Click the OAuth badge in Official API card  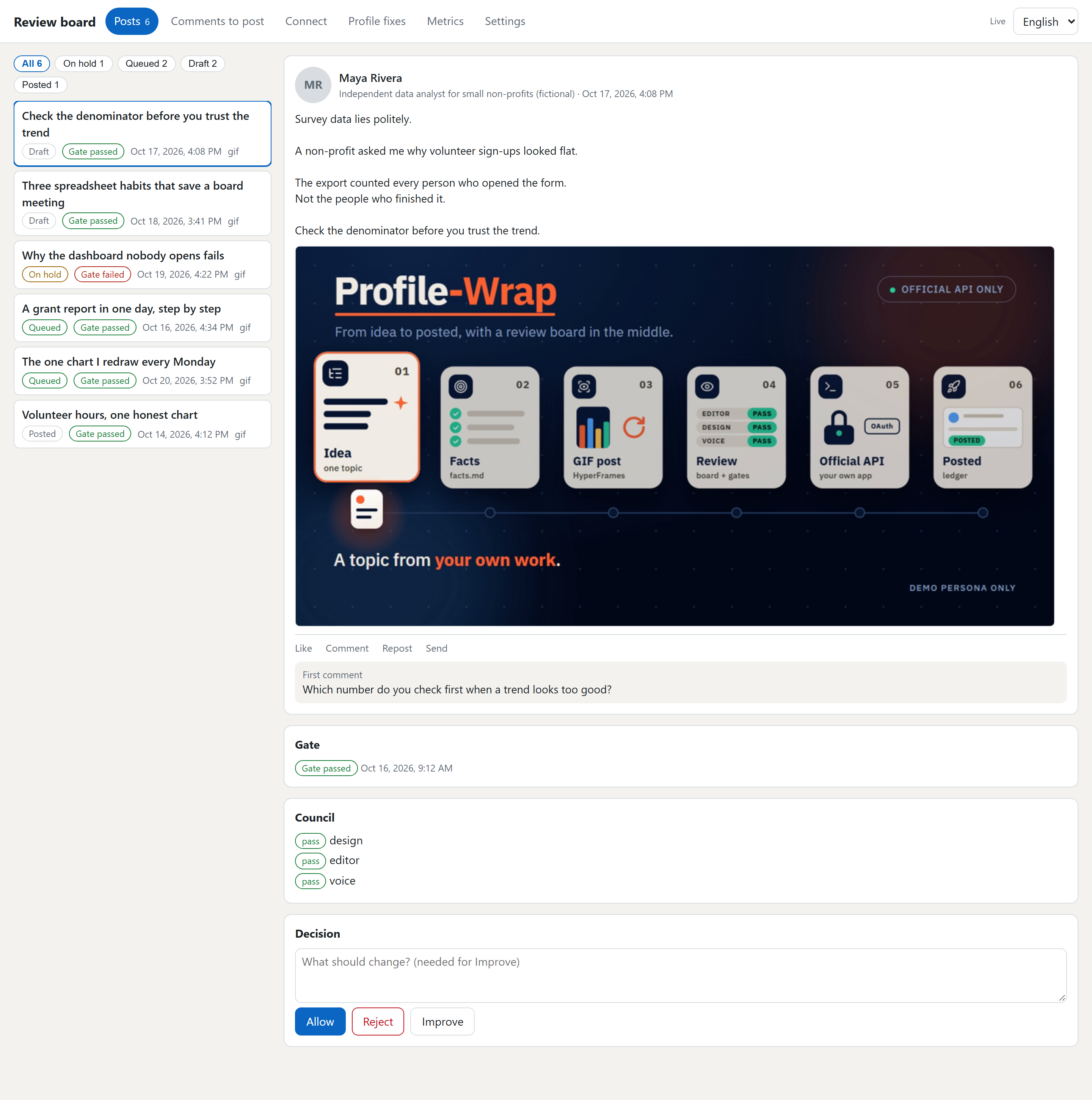click(x=882, y=426)
